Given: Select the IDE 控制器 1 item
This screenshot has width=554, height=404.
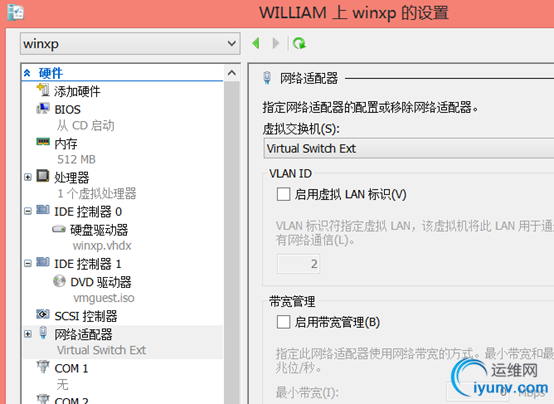Looking at the screenshot, I should 88,264.
